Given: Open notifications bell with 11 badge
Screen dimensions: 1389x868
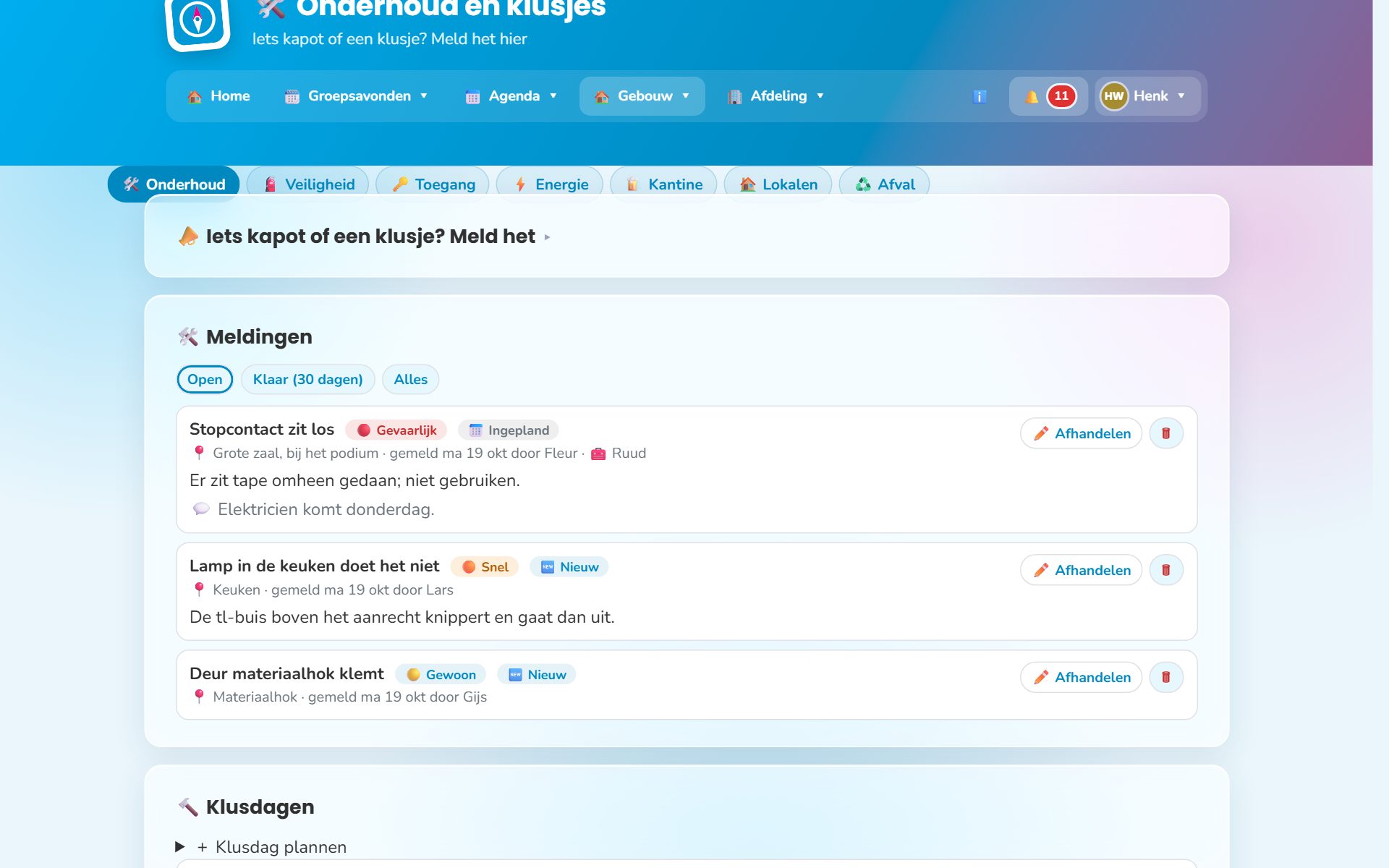Looking at the screenshot, I should pos(1048,96).
